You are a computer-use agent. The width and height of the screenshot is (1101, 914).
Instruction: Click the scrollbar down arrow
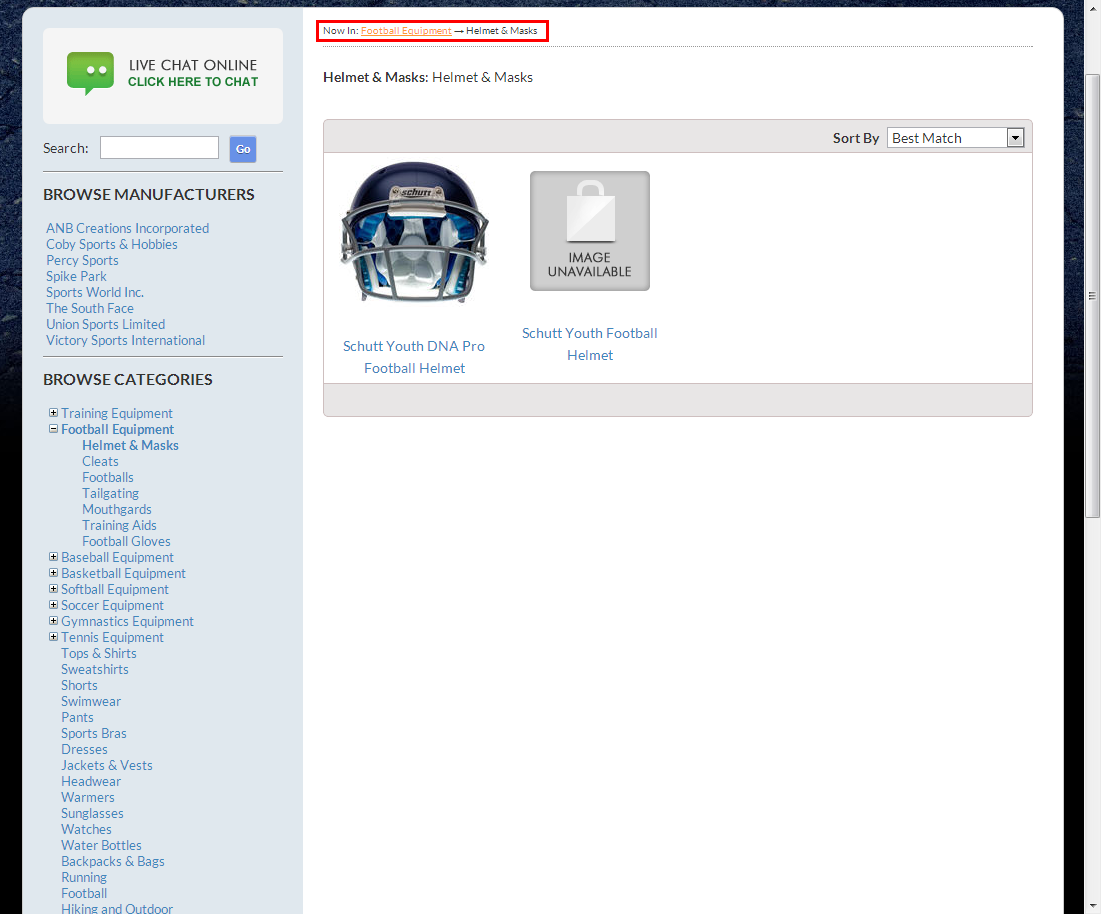click(x=1092, y=906)
